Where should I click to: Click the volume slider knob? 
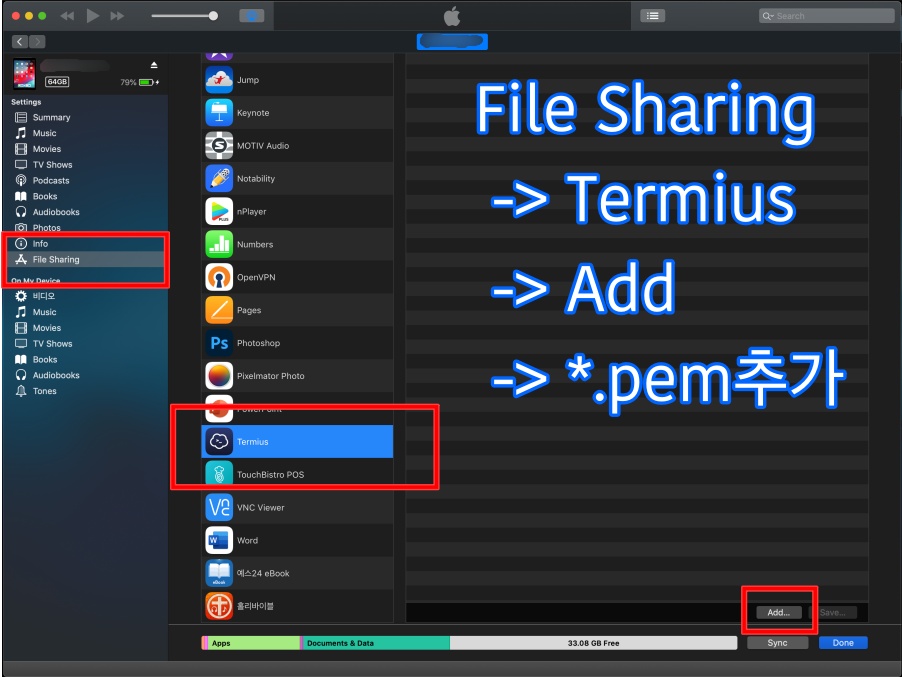click(213, 16)
